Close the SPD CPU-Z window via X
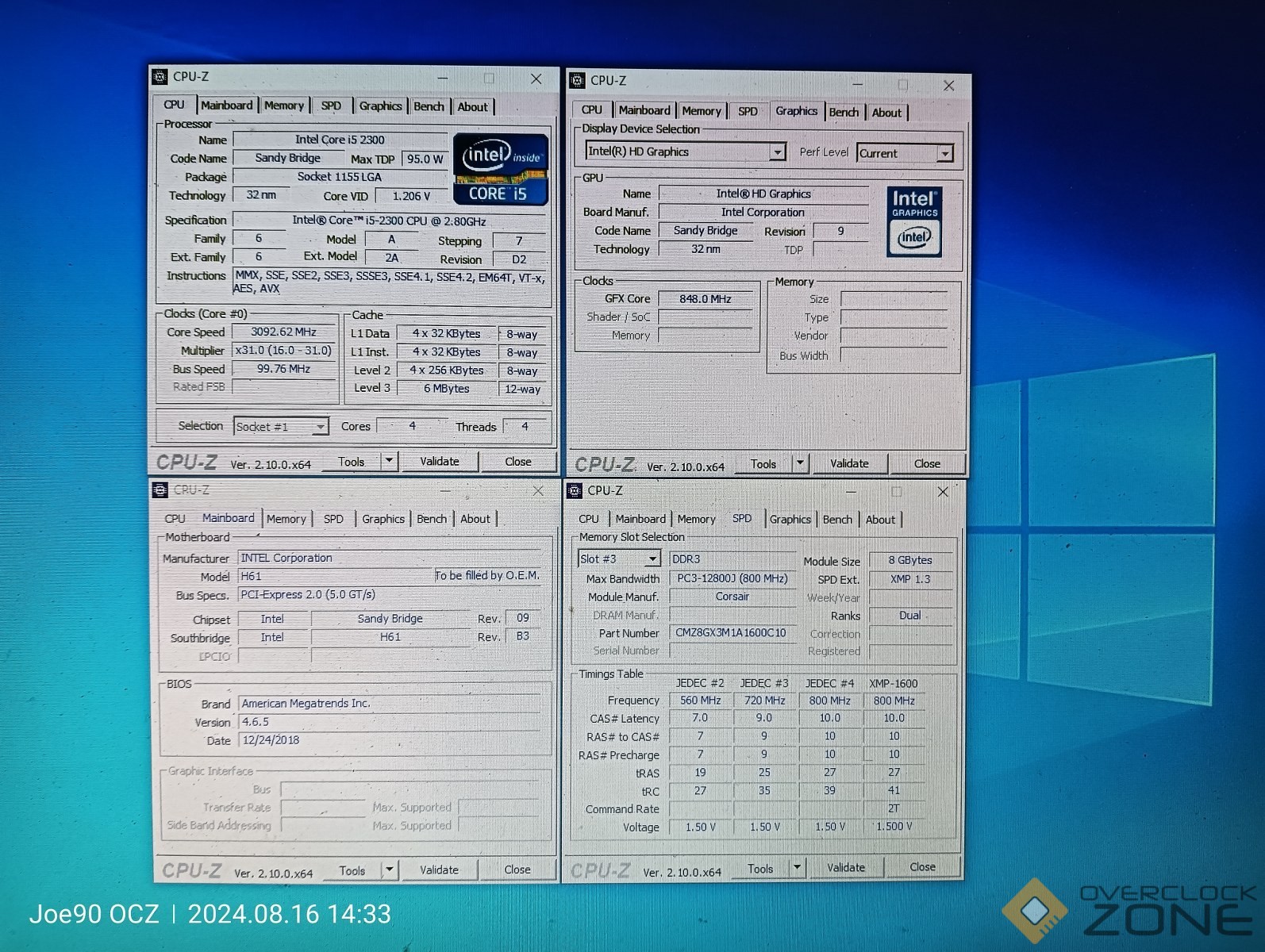This screenshot has height=952, width=1265. [x=943, y=492]
